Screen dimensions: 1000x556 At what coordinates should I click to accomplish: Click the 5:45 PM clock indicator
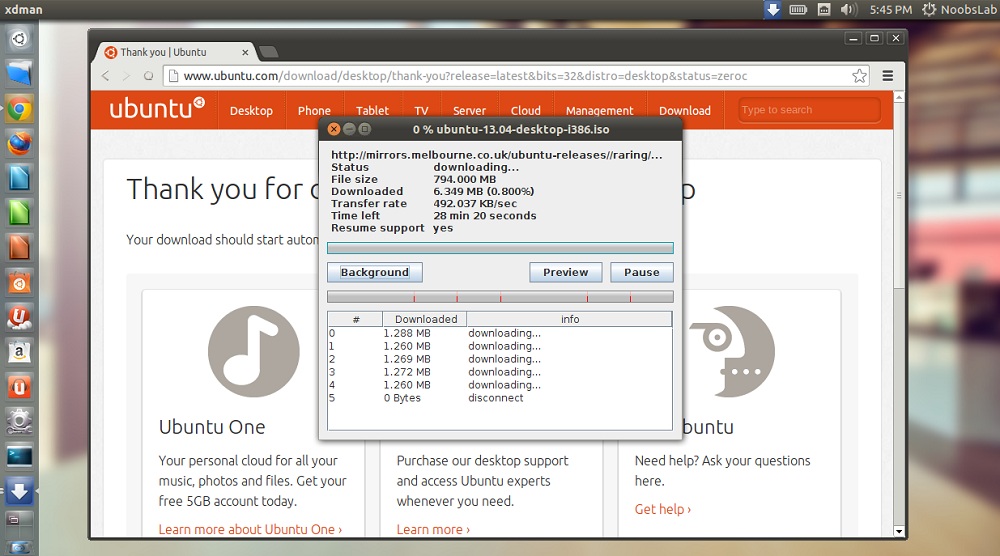890,10
